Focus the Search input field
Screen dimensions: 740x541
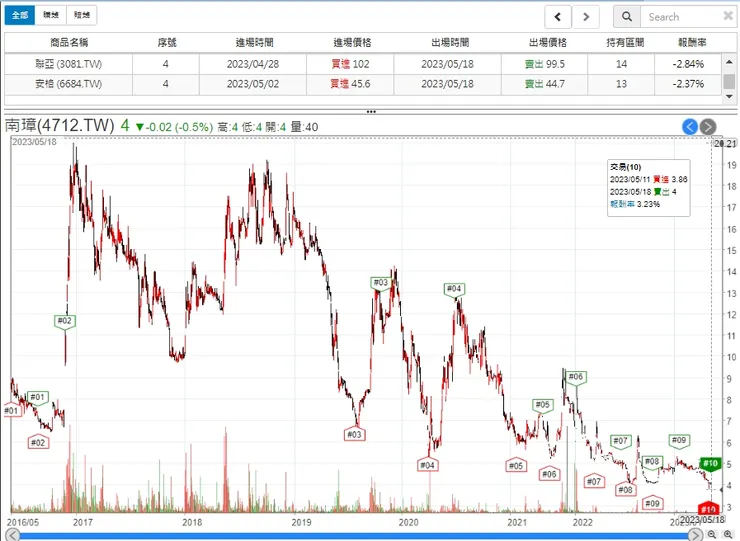[x=681, y=17]
